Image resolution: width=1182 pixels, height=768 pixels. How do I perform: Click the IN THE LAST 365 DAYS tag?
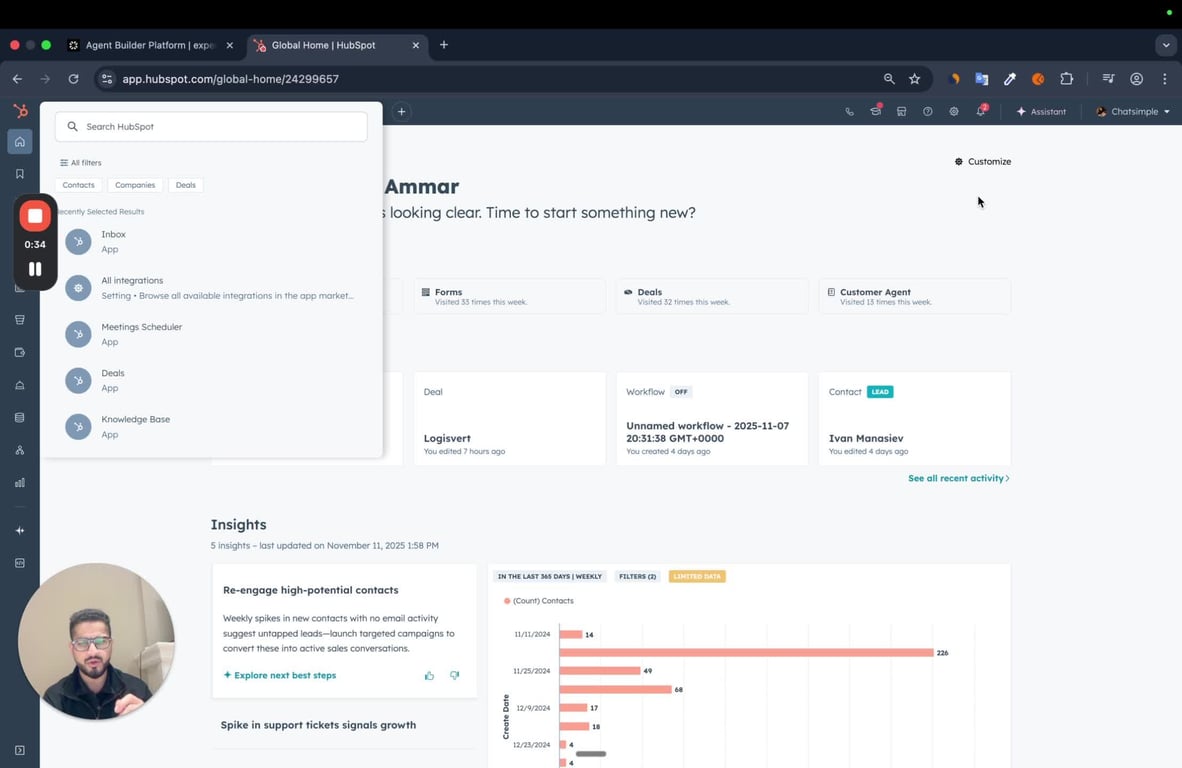click(550, 577)
